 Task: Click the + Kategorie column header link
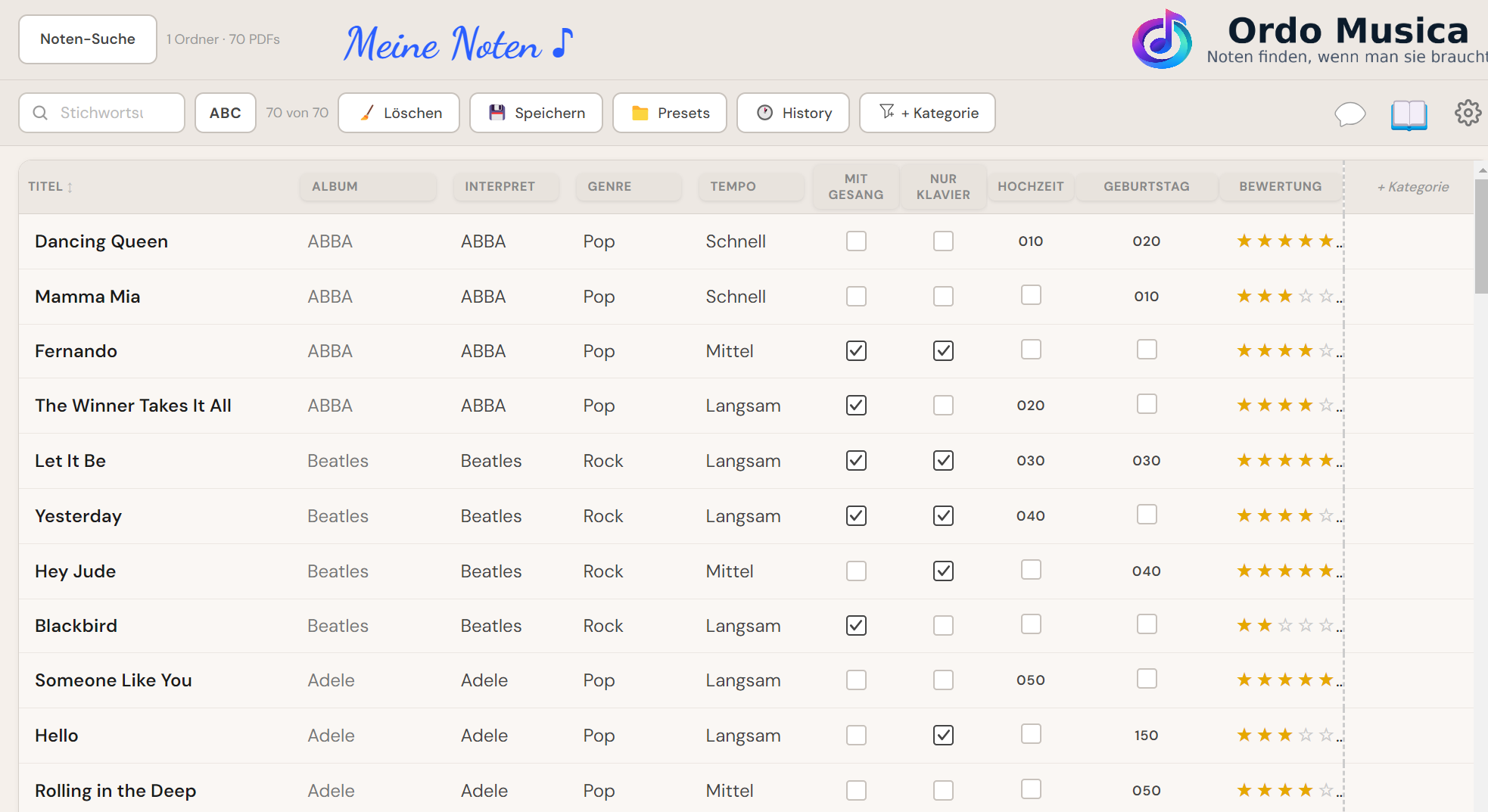[x=1413, y=187]
